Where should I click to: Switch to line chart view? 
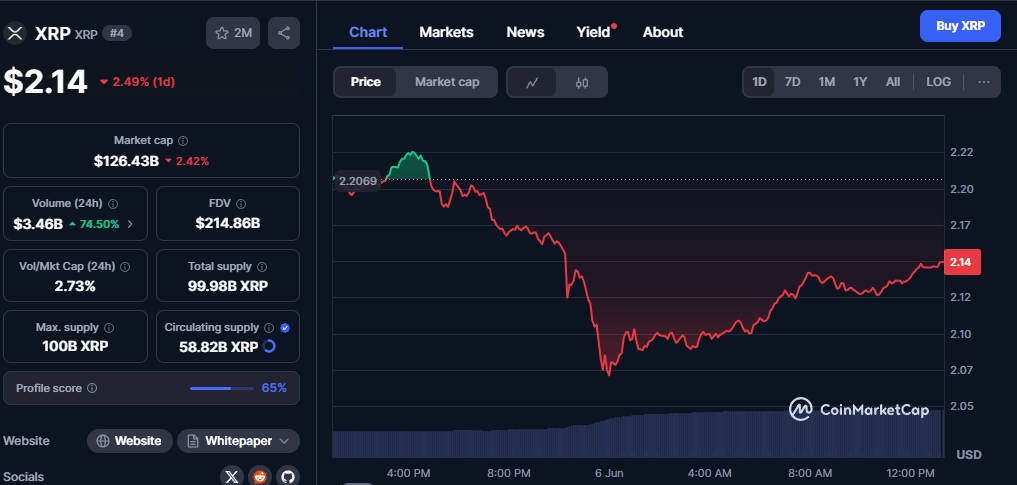[x=532, y=82]
